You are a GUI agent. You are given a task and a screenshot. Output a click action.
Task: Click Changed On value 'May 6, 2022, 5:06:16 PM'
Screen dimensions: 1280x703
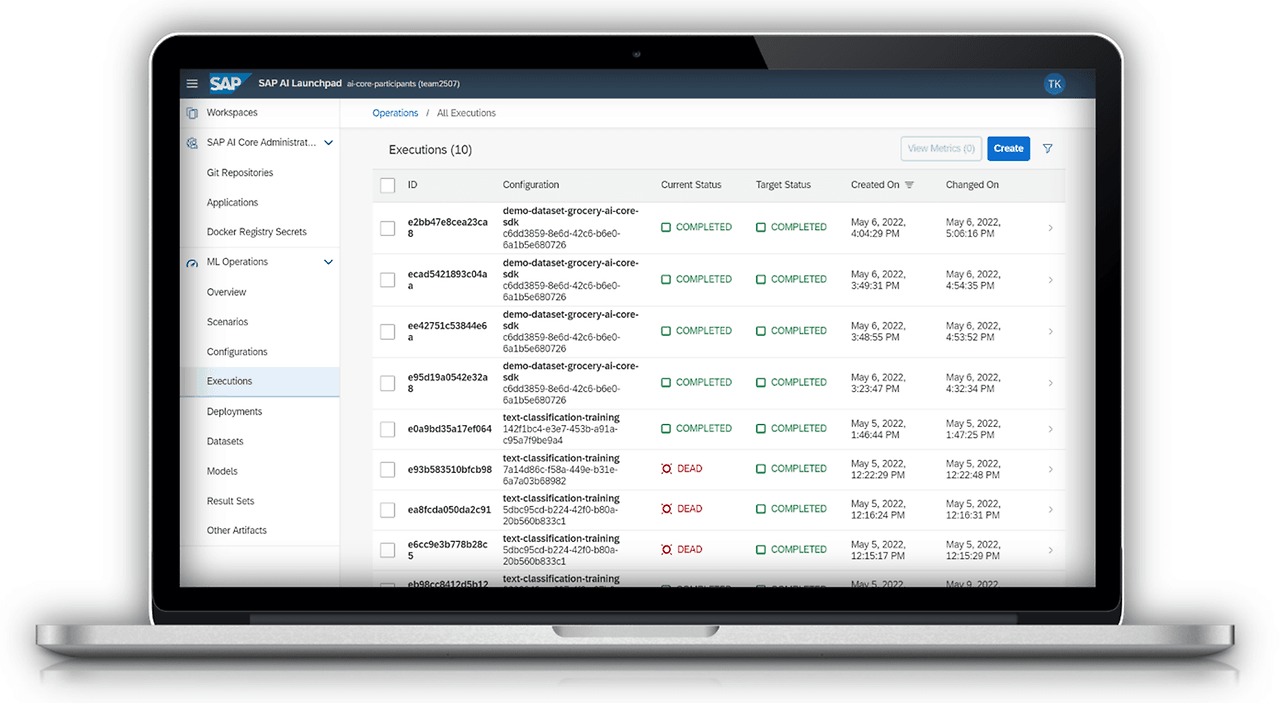pos(973,228)
